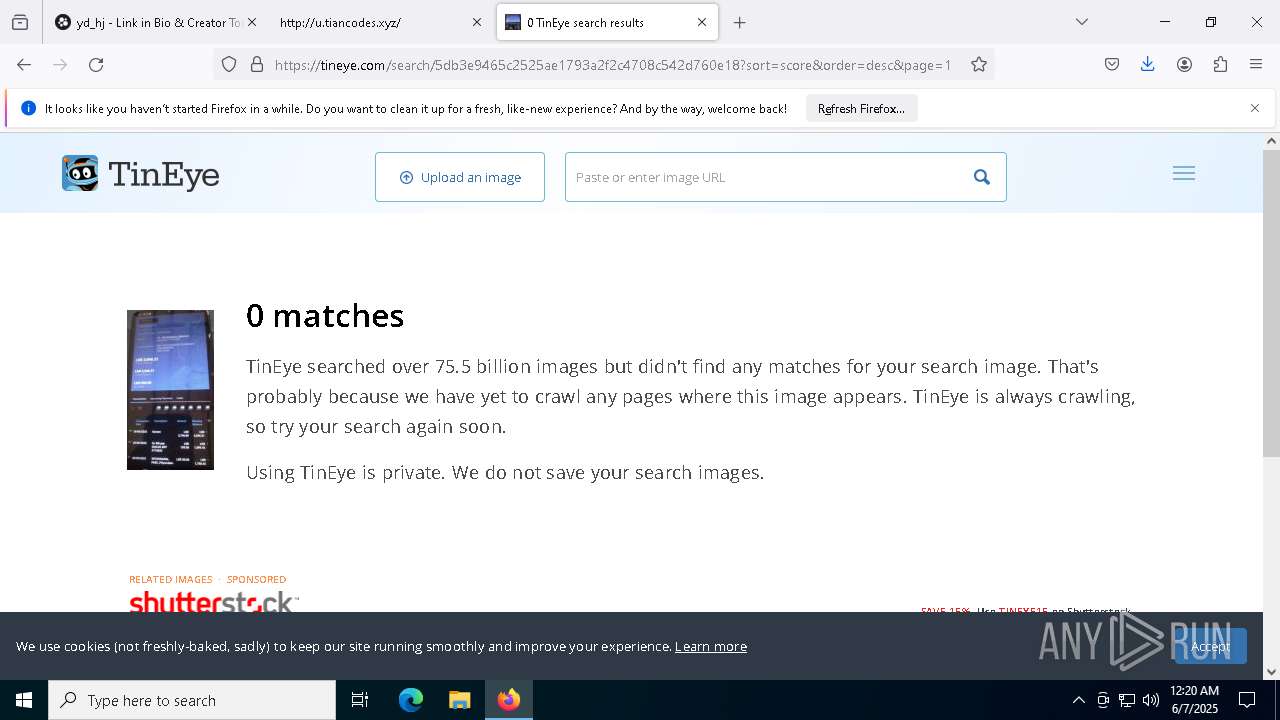Open the Pocket save icon

point(1112,65)
